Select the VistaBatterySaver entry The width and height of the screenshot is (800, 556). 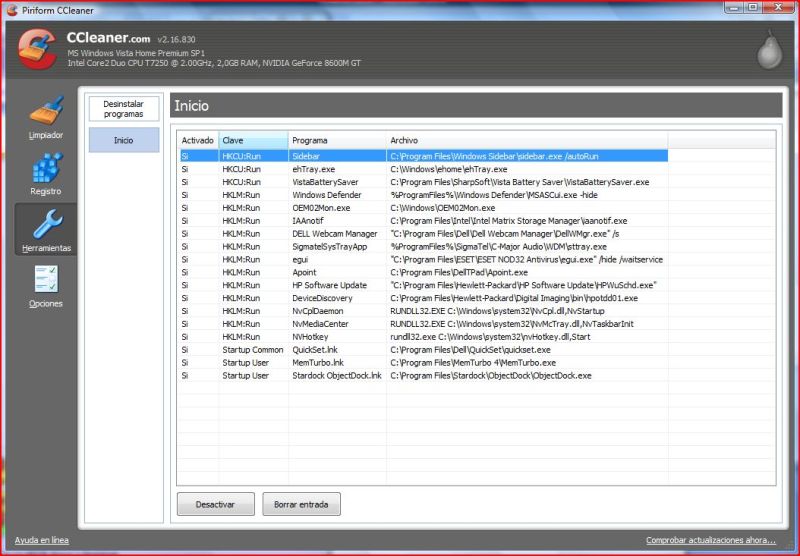423,182
